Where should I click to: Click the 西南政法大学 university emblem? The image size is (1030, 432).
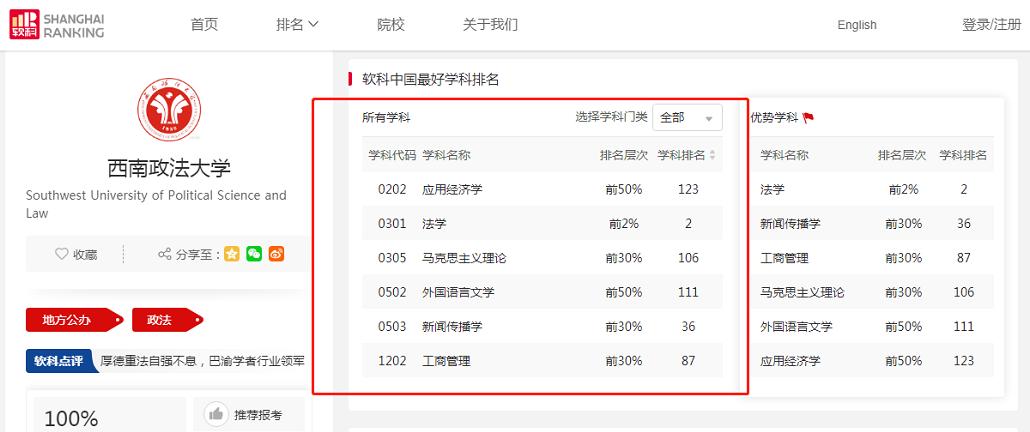click(169, 110)
